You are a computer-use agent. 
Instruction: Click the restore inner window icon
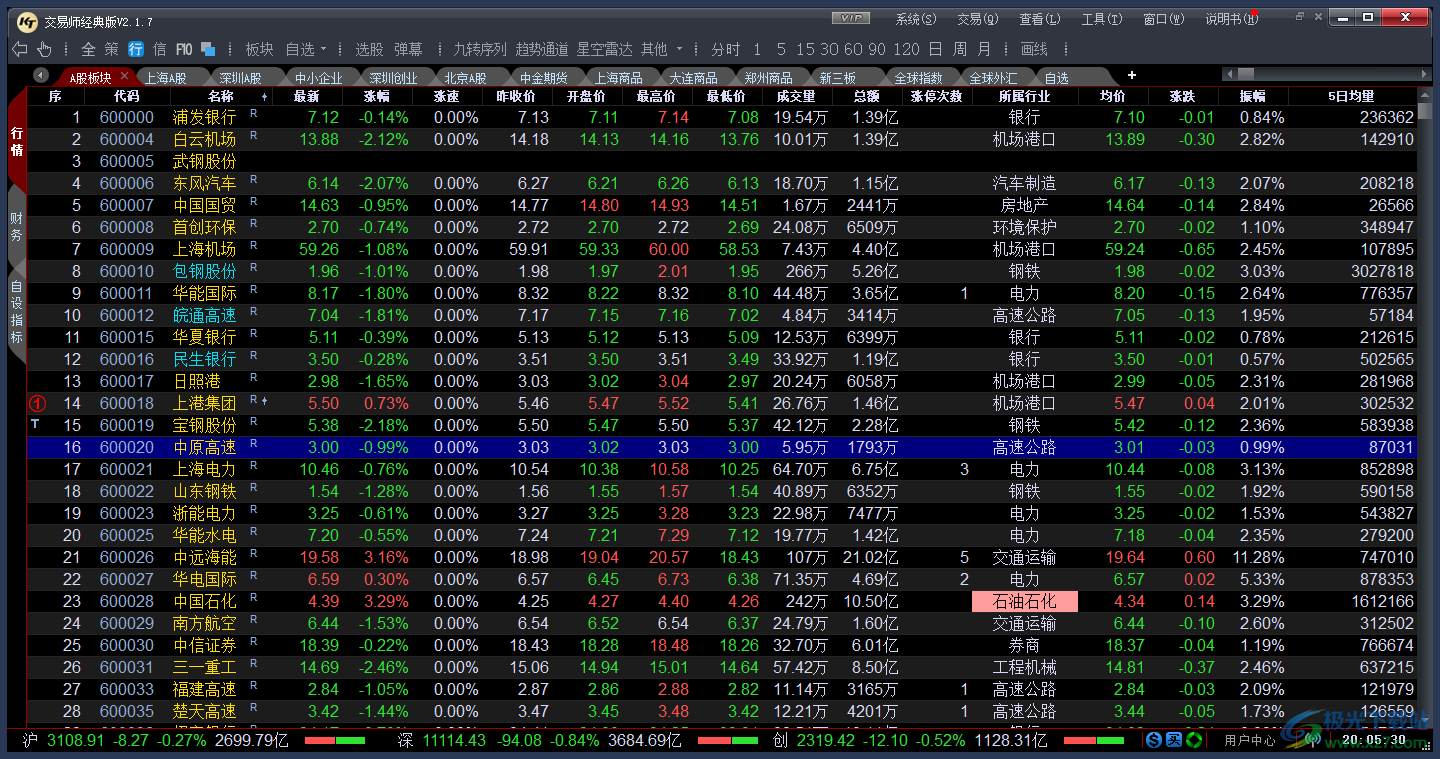[x=1300, y=17]
